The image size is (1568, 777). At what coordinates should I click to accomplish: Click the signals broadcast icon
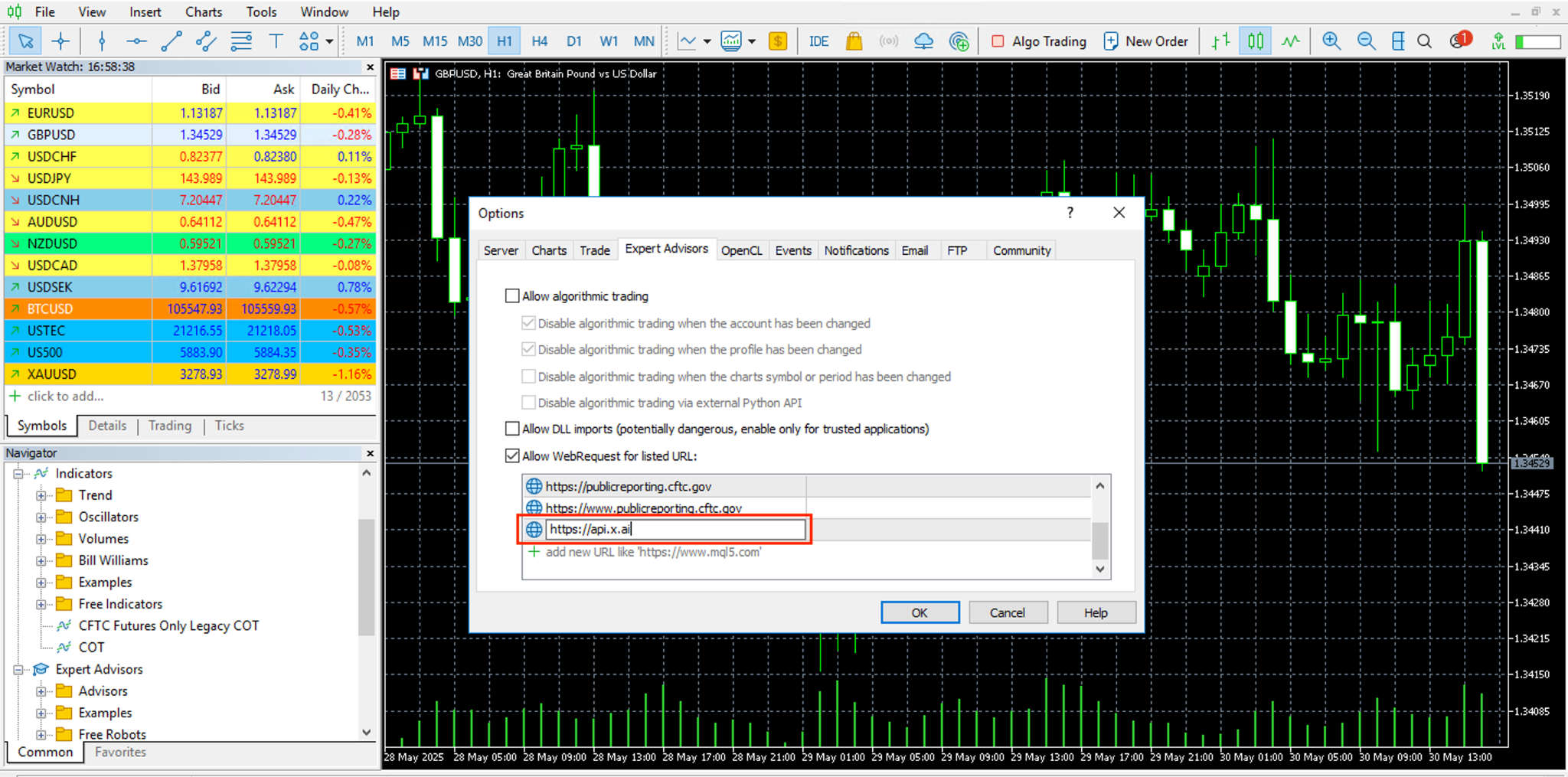click(888, 41)
